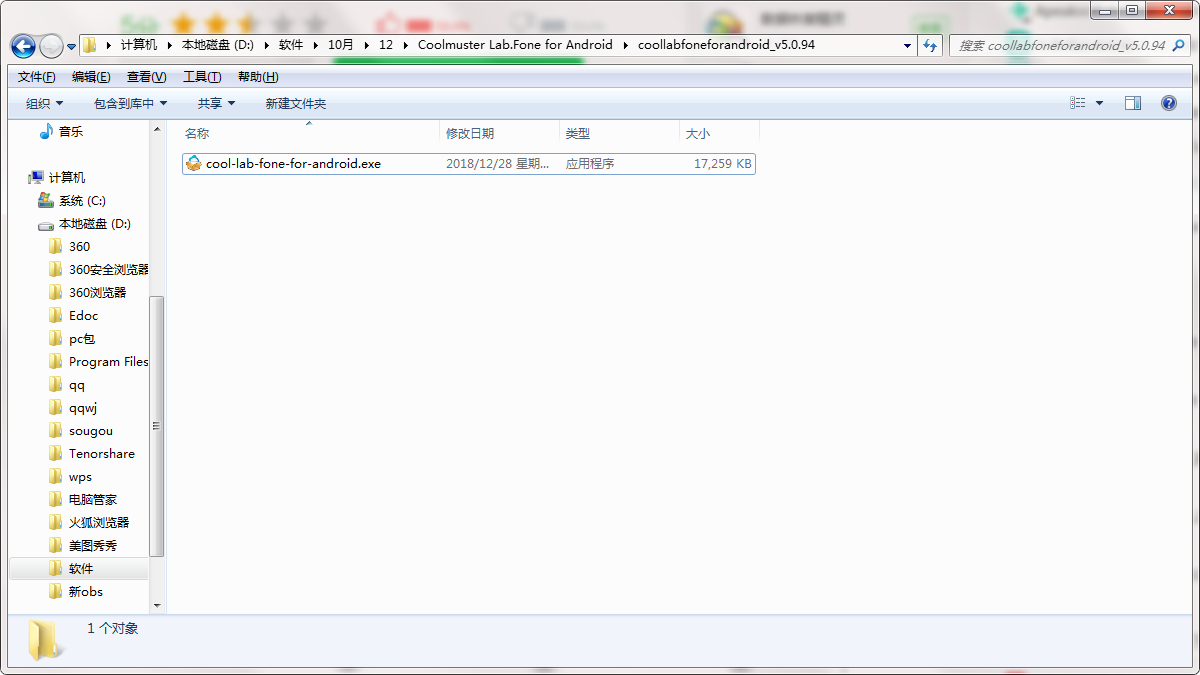The image size is (1200, 675).
Task: Click the 应用程序 type cell
Action: pyautogui.click(x=590, y=163)
